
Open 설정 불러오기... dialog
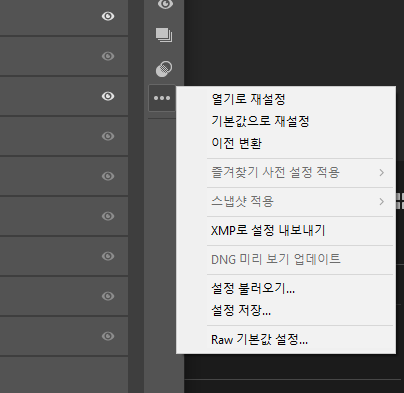(x=253, y=288)
